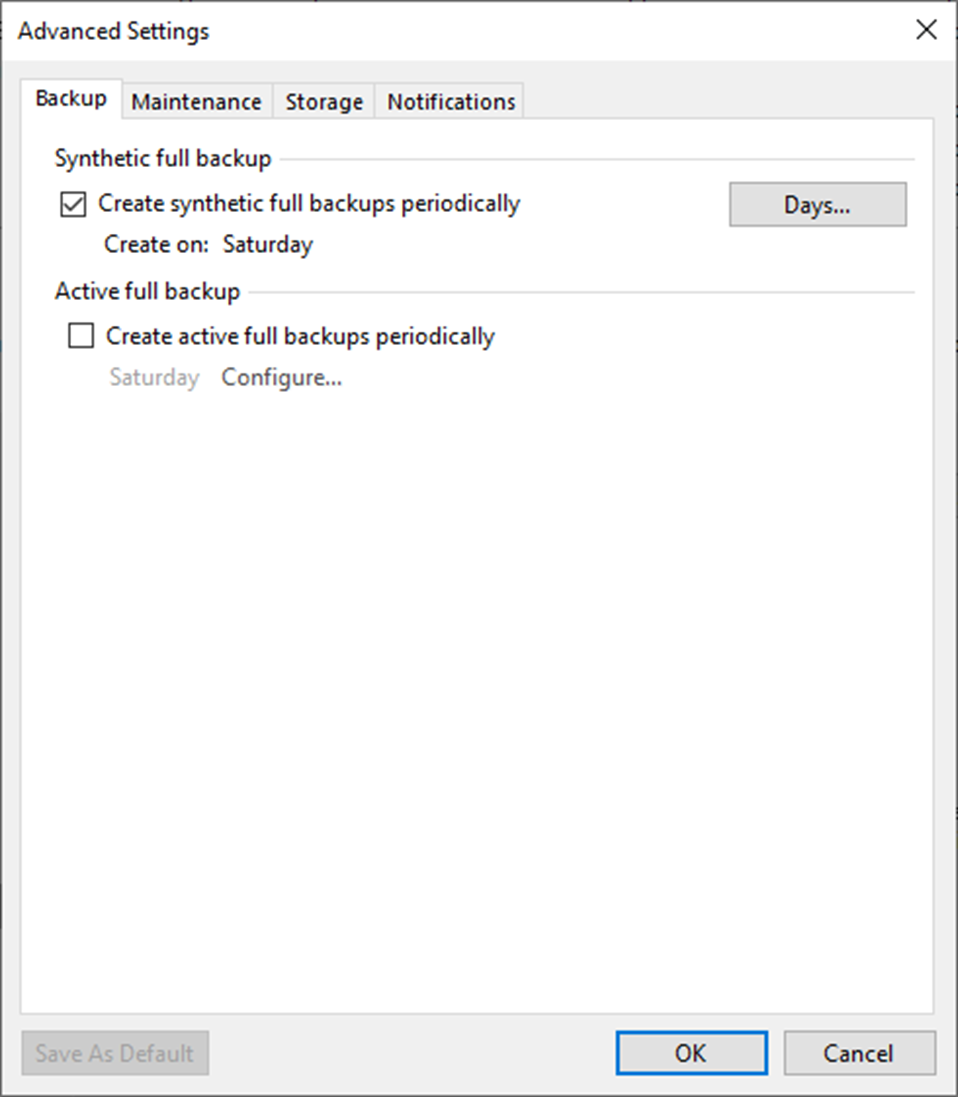Select the Notifications tab
The width and height of the screenshot is (958, 1097).
[451, 102]
